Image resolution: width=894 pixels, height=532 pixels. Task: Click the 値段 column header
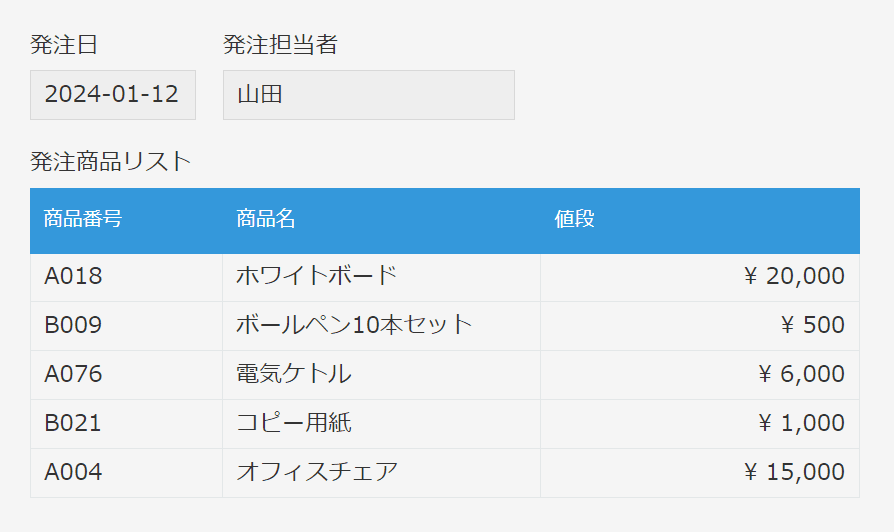pyautogui.click(x=700, y=221)
